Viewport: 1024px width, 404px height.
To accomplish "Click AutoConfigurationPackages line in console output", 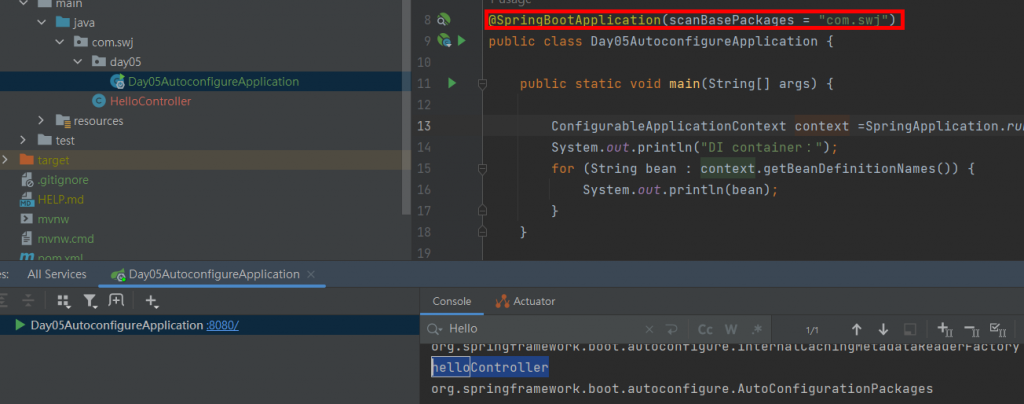I will 682,389.
